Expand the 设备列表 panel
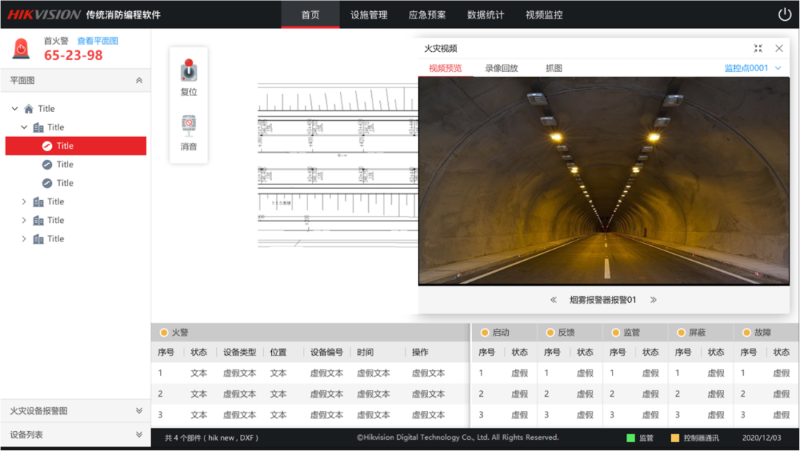 [139, 435]
